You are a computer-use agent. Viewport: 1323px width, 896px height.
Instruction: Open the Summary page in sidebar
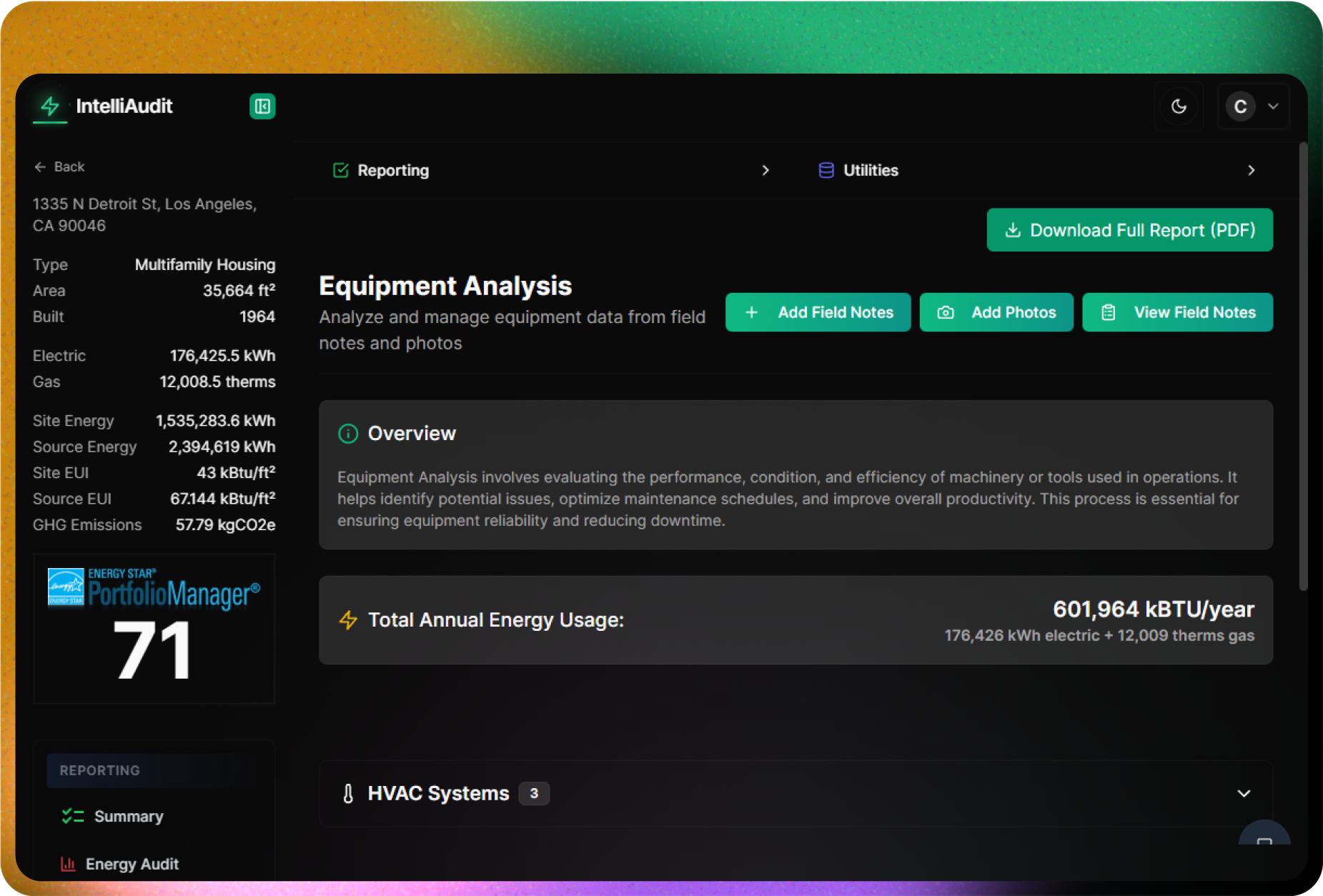coord(129,816)
